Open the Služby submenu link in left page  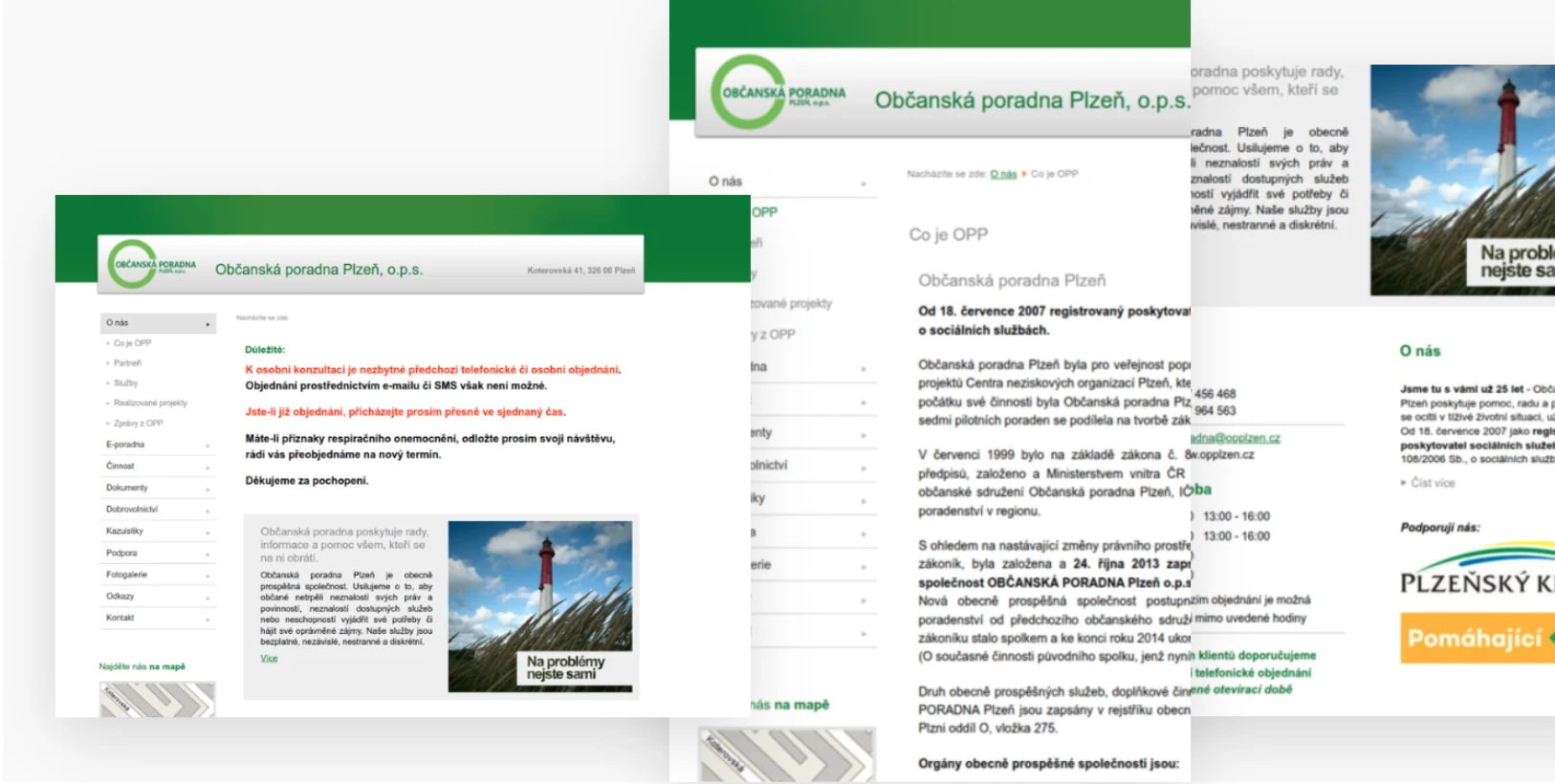(x=125, y=383)
